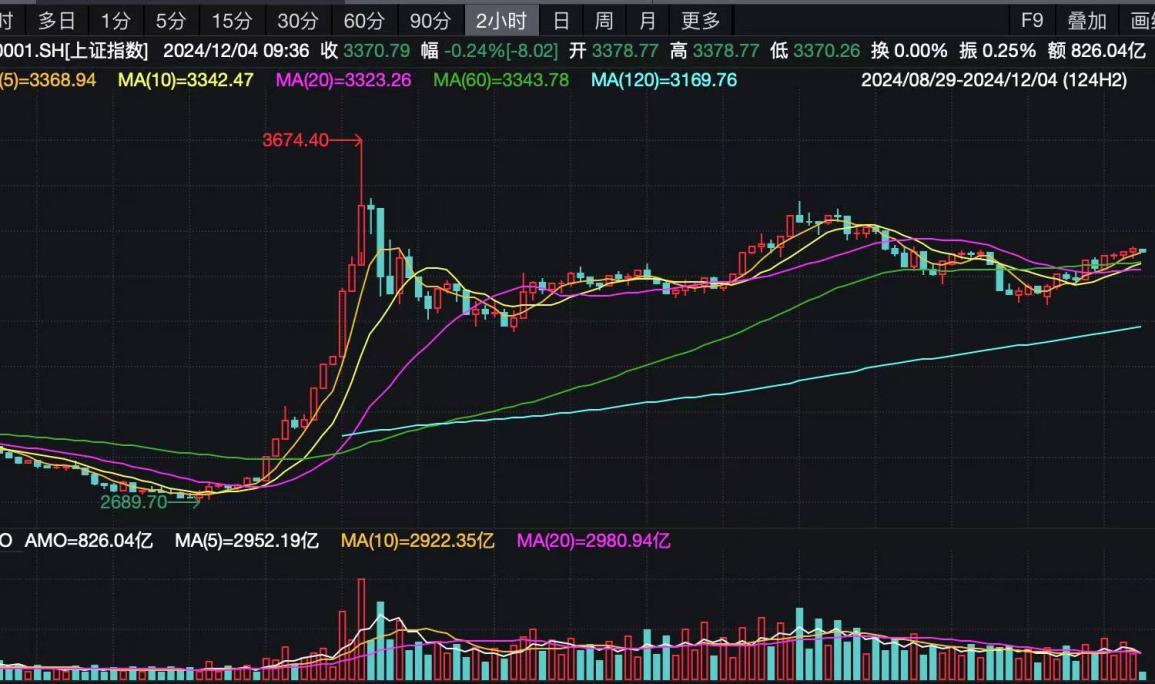The height and width of the screenshot is (684, 1155).
Task: Select the 5分 timeframe tab
Action: (x=171, y=21)
